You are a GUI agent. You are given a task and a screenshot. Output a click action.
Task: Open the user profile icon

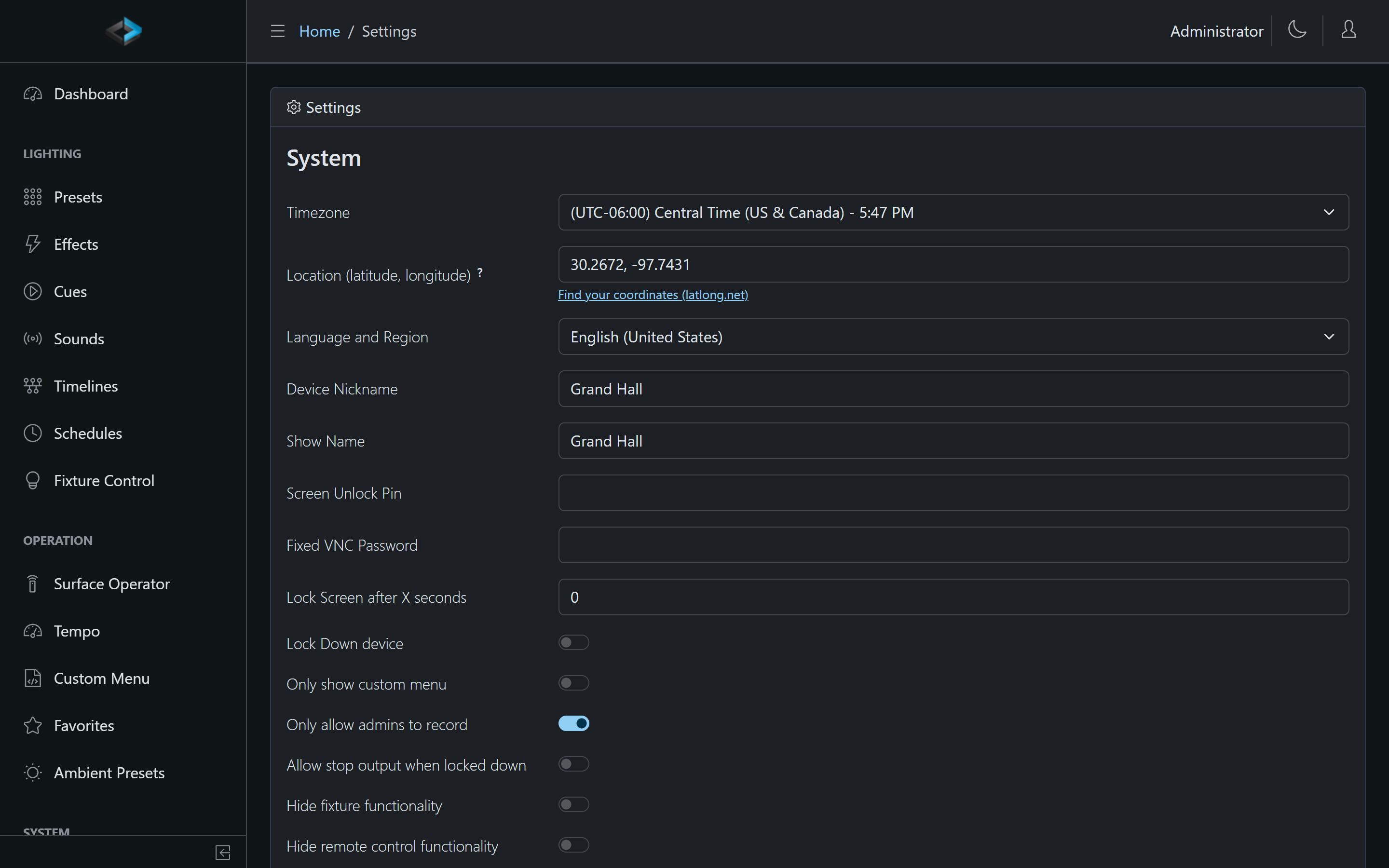[1348, 30]
